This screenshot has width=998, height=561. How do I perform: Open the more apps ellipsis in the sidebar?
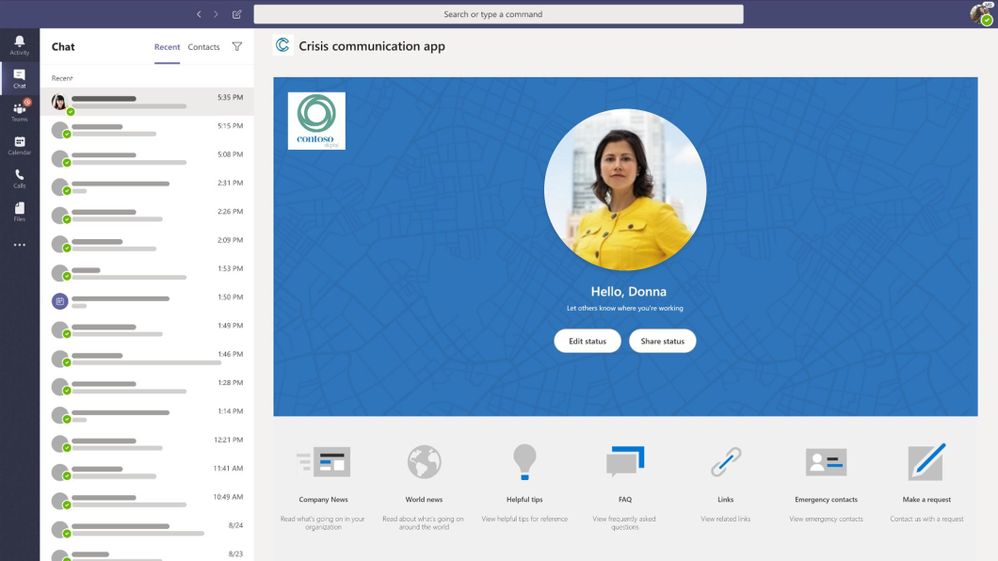(x=19, y=245)
